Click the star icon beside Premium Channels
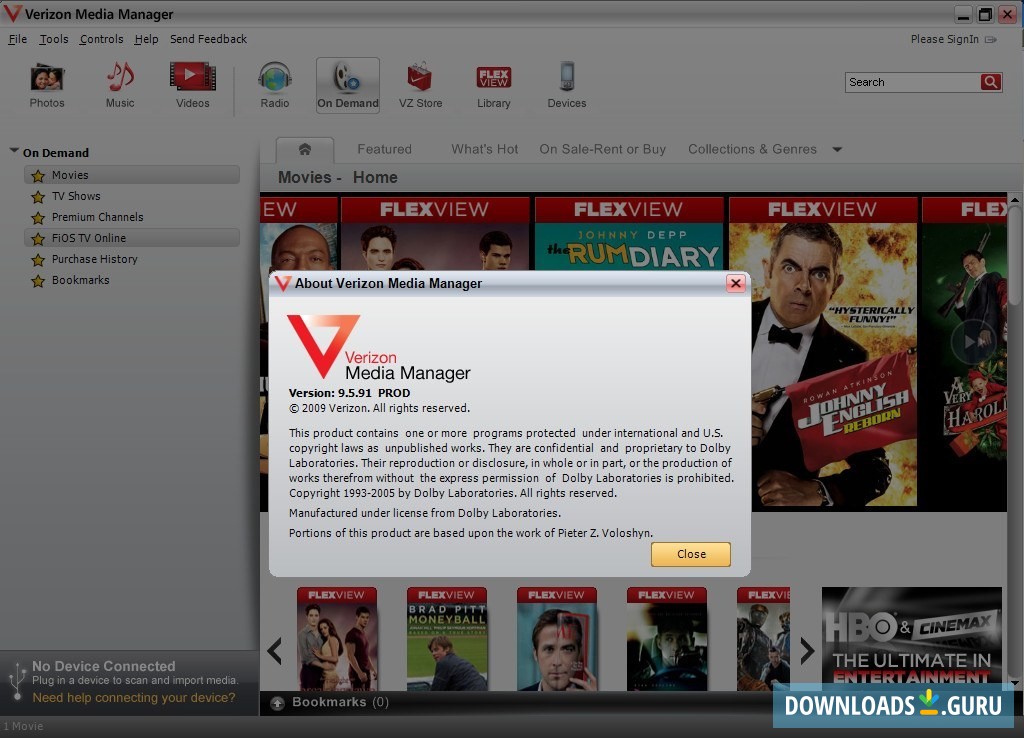The height and width of the screenshot is (738, 1024). [x=38, y=217]
